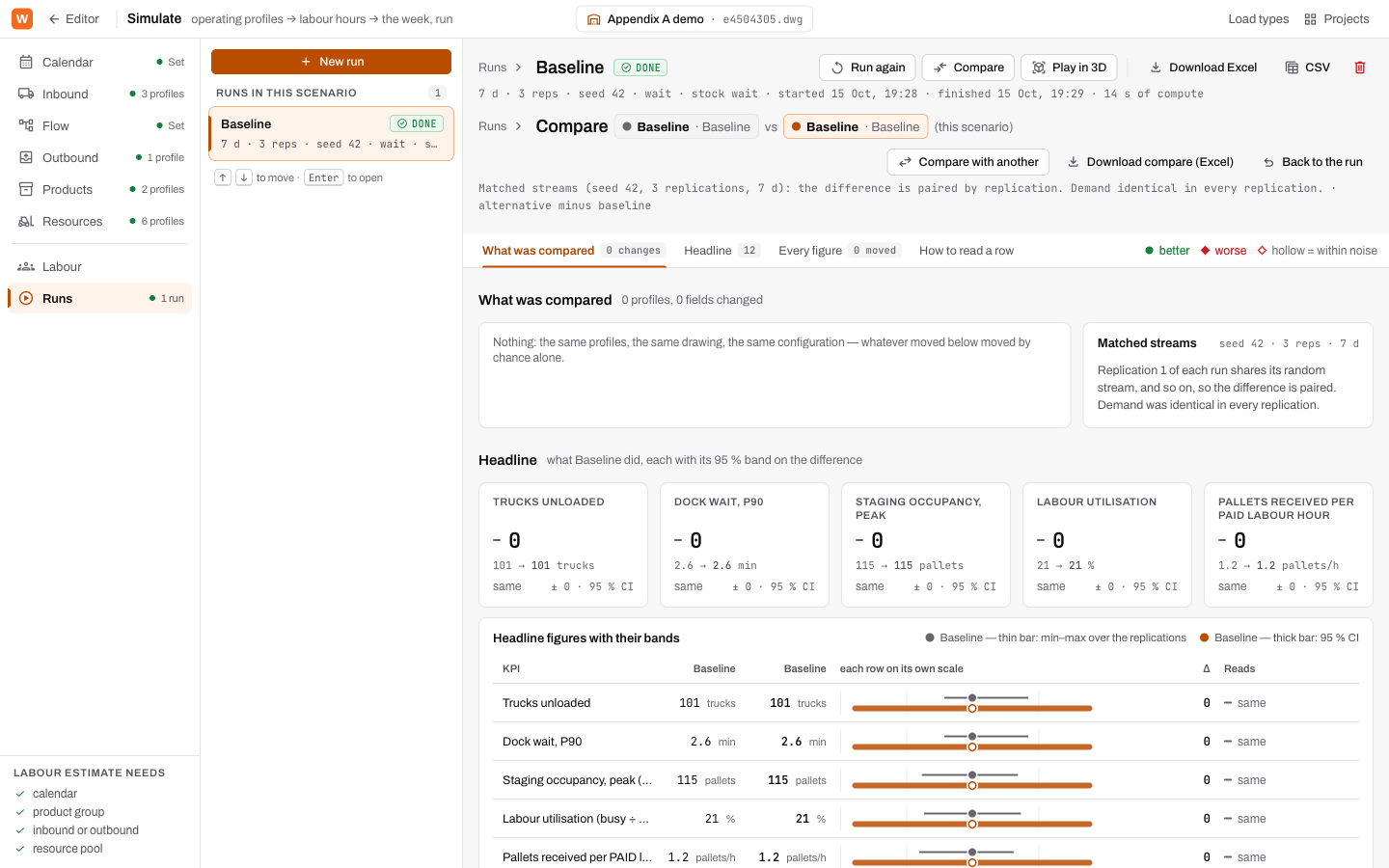Open How to read a row tab
The width and height of the screenshot is (1389, 868).
[967, 251]
